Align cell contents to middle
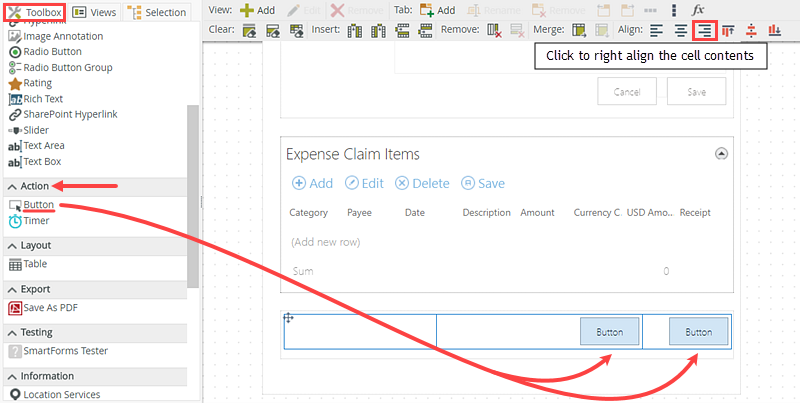Viewport: 800px width, 403px height. (x=751, y=31)
